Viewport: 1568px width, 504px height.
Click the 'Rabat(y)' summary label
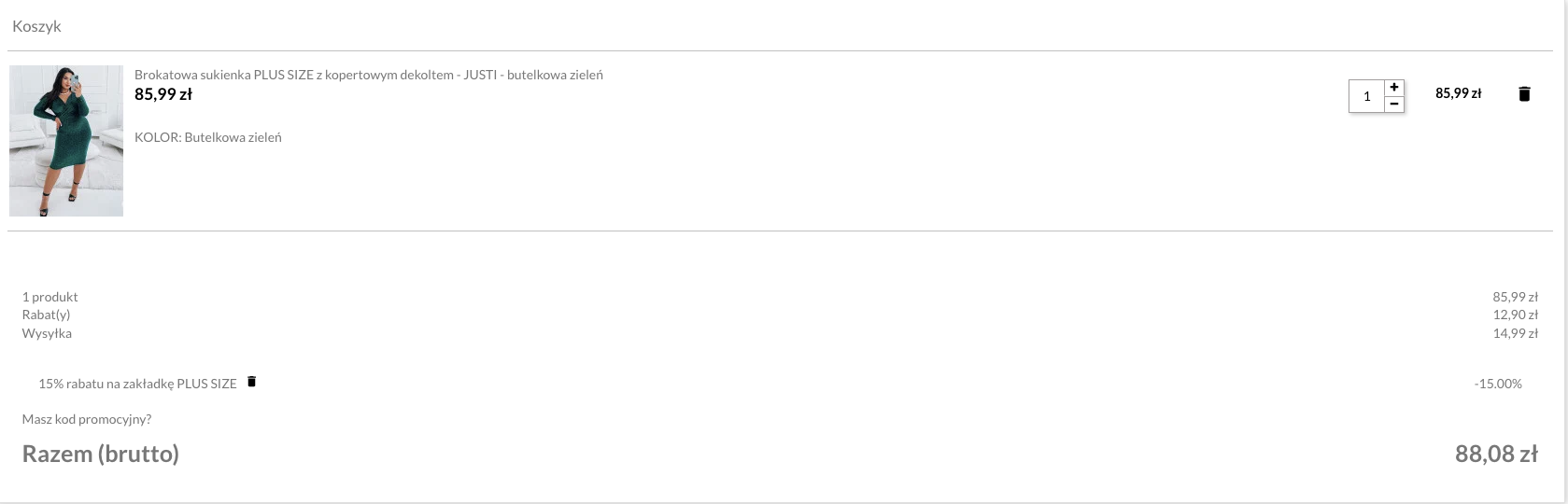[x=47, y=315]
